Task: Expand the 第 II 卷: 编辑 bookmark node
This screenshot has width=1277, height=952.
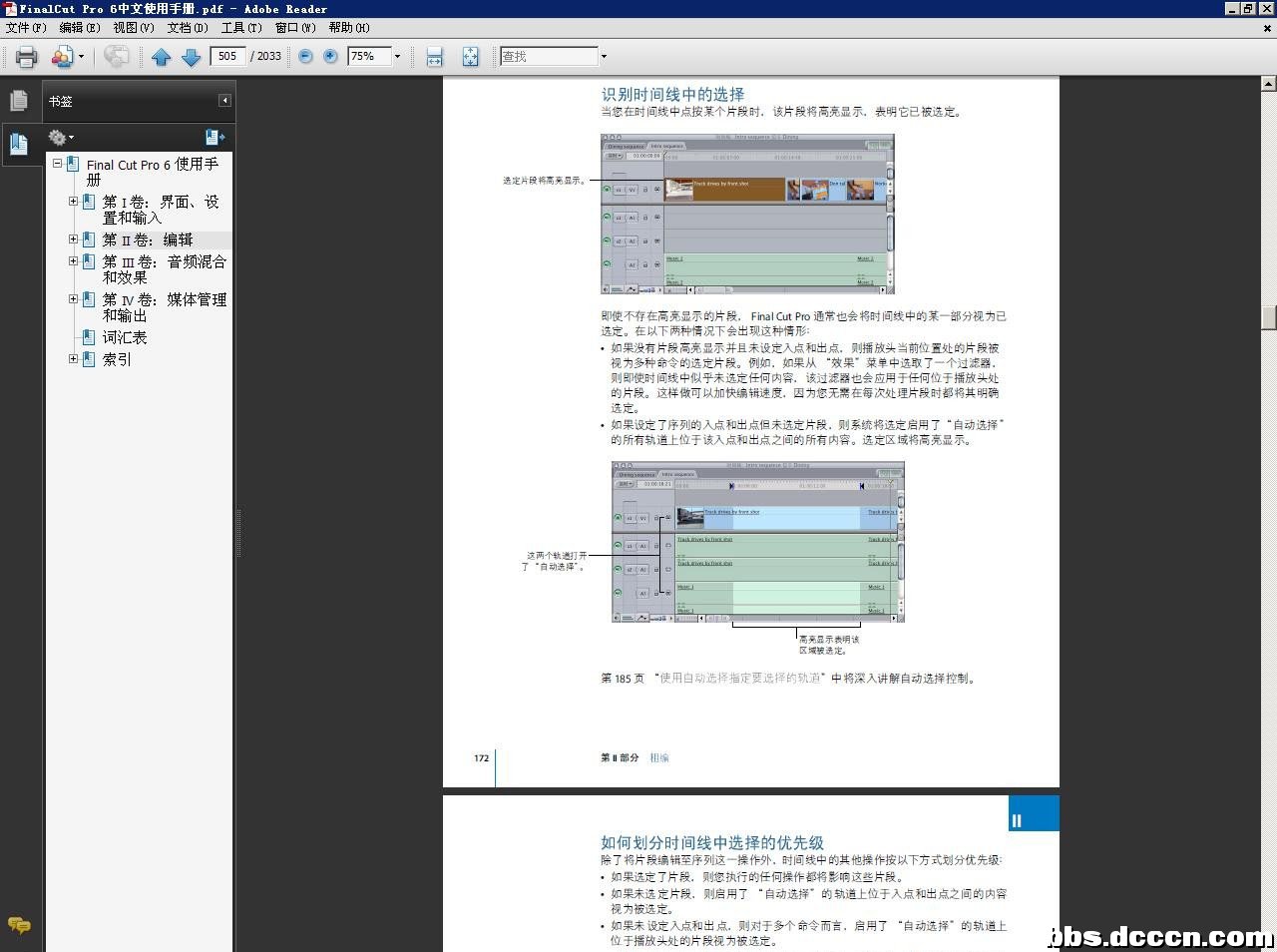Action: click(x=73, y=239)
